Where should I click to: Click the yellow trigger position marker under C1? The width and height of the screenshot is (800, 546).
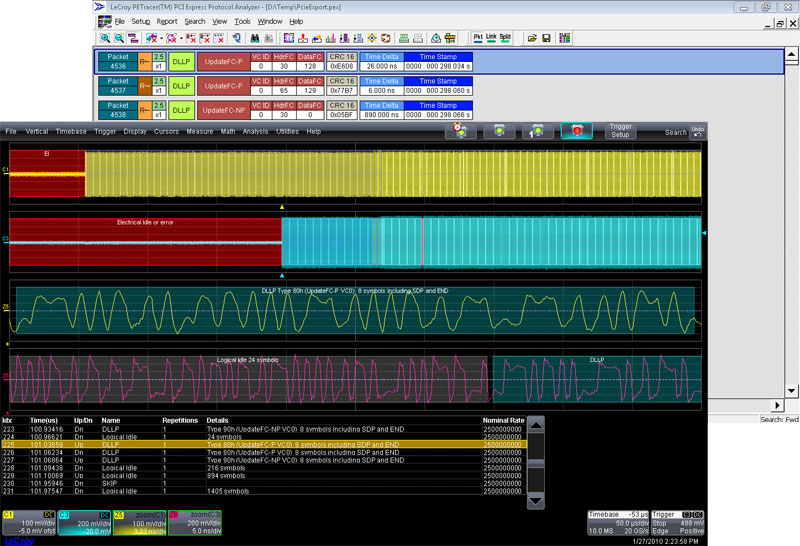(282, 207)
